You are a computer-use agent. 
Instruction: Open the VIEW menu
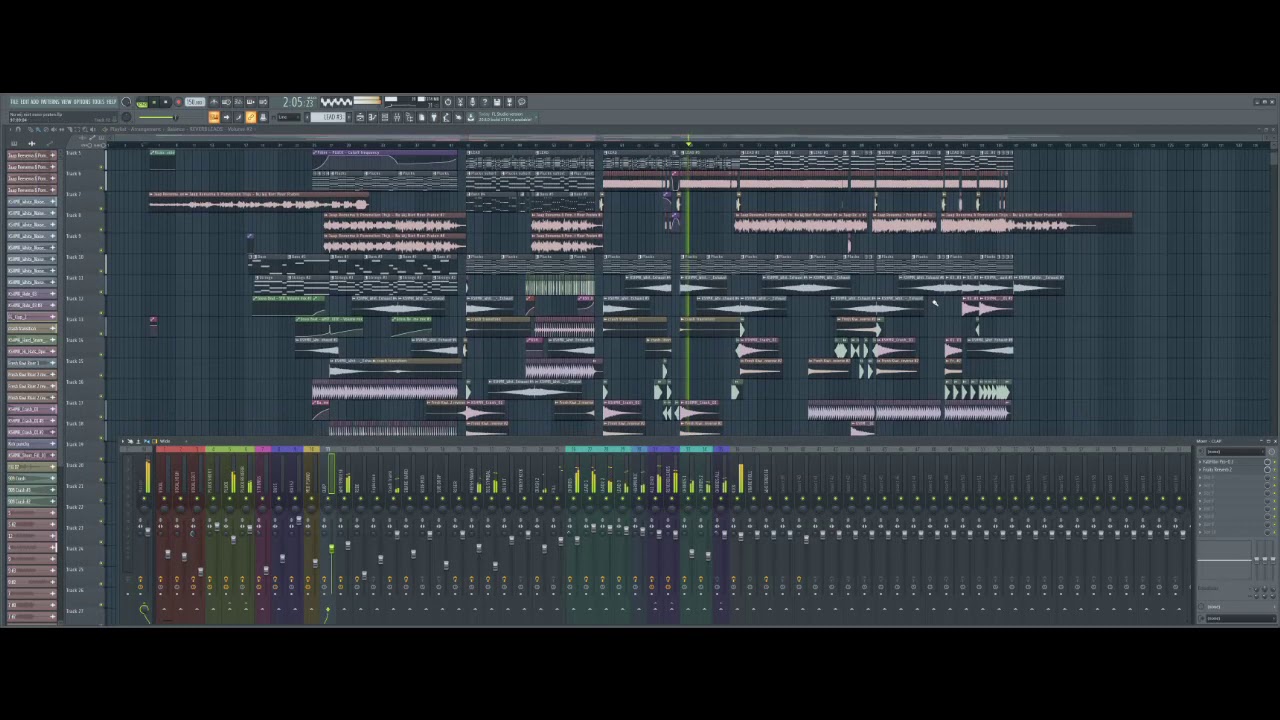(66, 101)
